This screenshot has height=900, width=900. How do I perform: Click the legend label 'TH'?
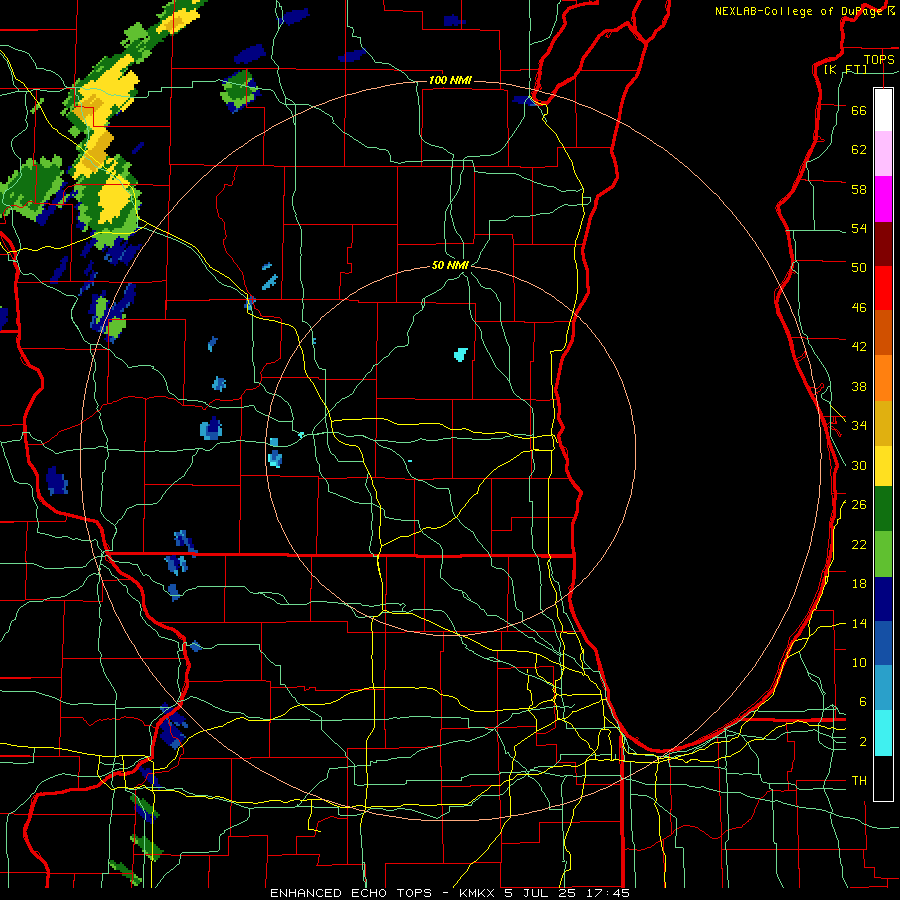click(859, 781)
